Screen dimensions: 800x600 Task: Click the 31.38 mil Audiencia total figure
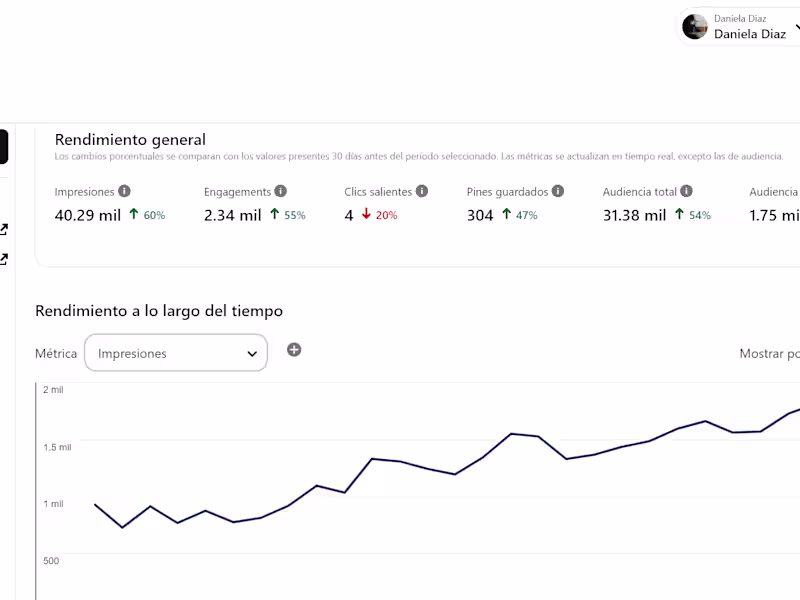[x=634, y=215]
